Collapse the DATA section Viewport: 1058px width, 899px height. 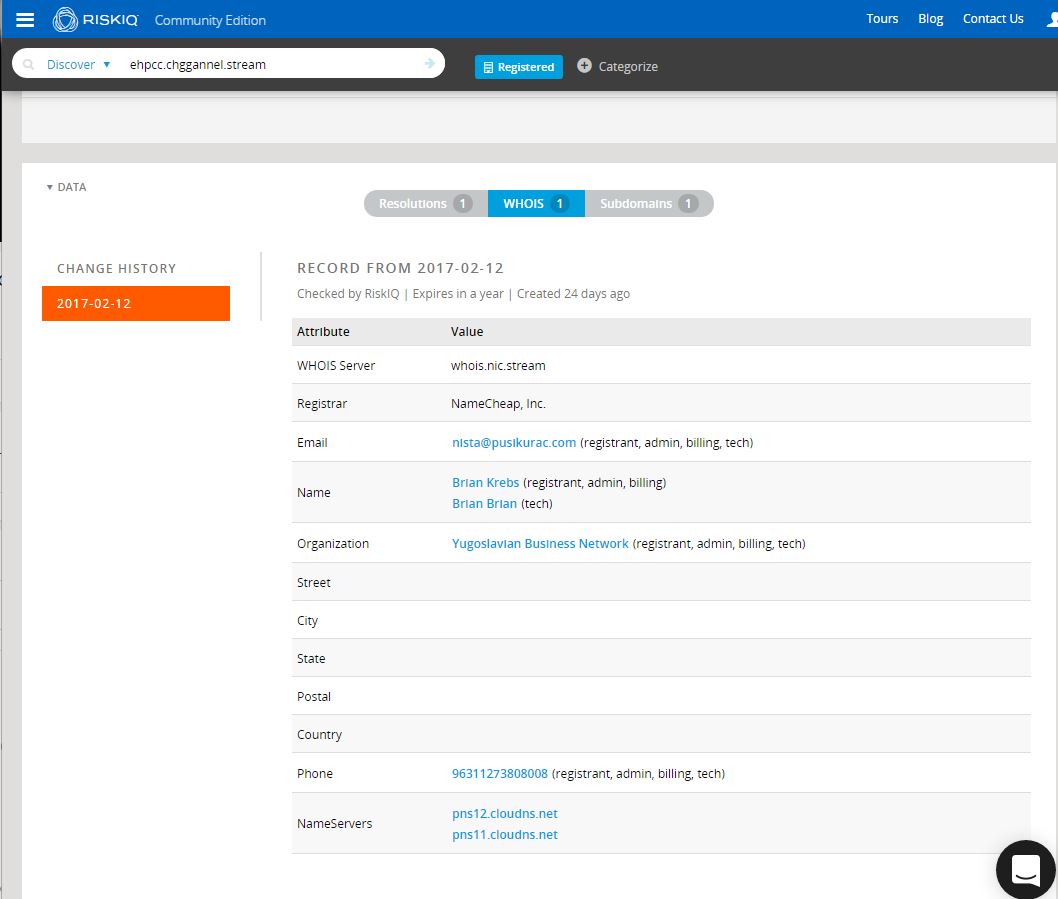pyautogui.click(x=66, y=187)
